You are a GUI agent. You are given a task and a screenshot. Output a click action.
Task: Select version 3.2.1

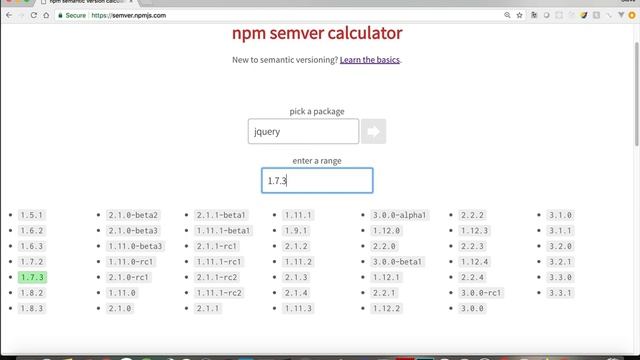[560, 262]
